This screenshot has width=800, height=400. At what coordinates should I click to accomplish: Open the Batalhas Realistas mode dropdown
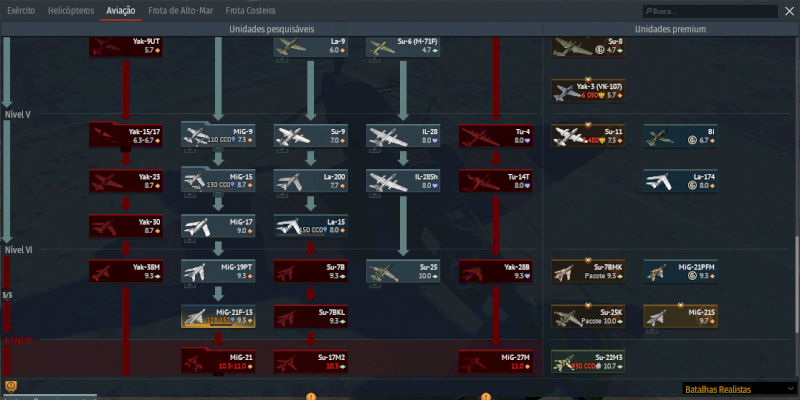(x=739, y=389)
